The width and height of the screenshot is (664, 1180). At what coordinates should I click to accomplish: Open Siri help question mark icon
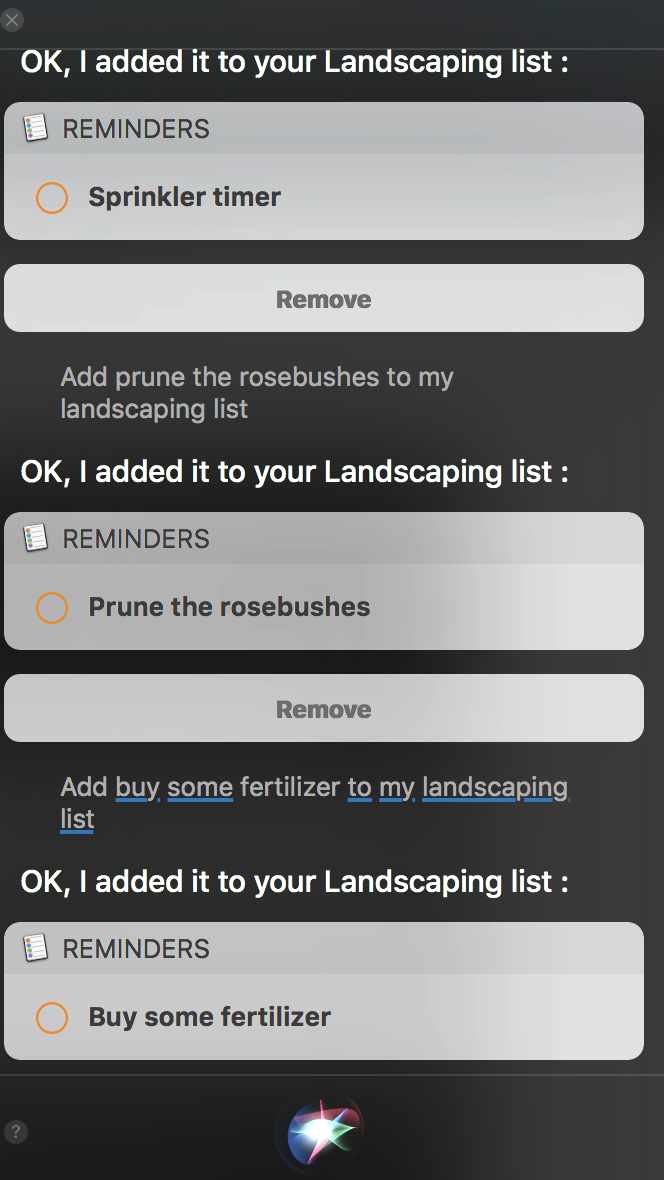point(16,1132)
